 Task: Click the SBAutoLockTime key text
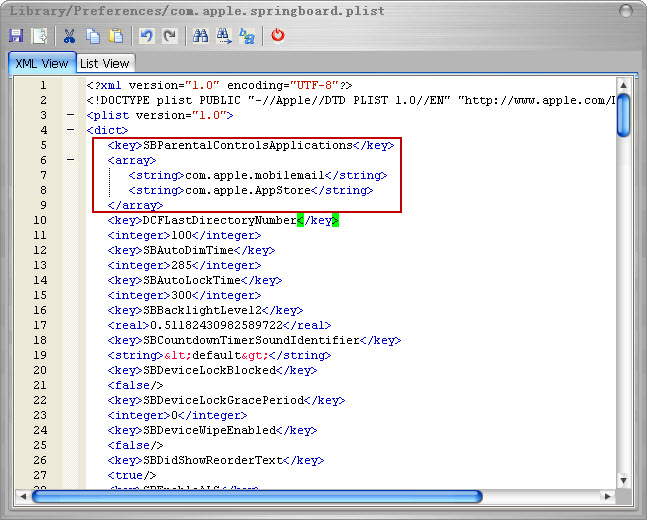click(192, 280)
